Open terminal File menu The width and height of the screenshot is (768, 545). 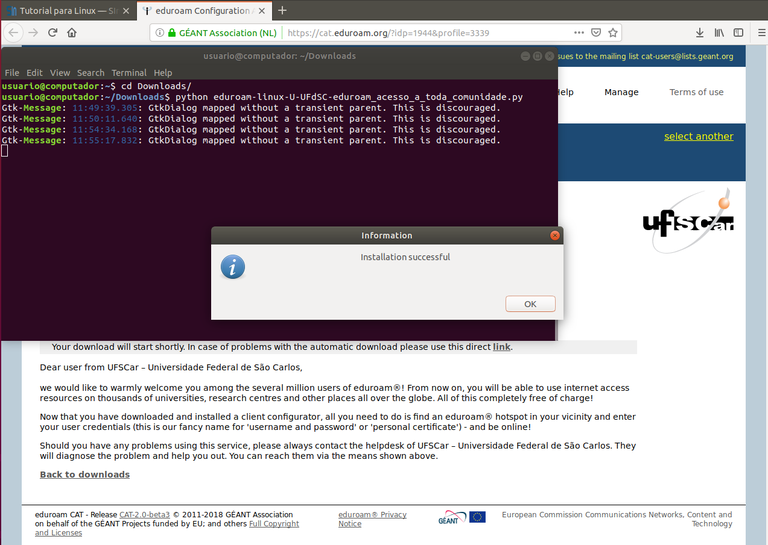click(x=12, y=73)
